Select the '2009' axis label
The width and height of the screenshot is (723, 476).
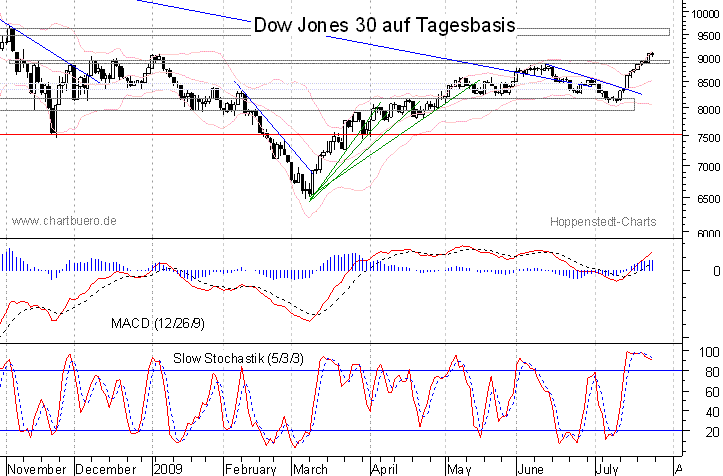168,470
